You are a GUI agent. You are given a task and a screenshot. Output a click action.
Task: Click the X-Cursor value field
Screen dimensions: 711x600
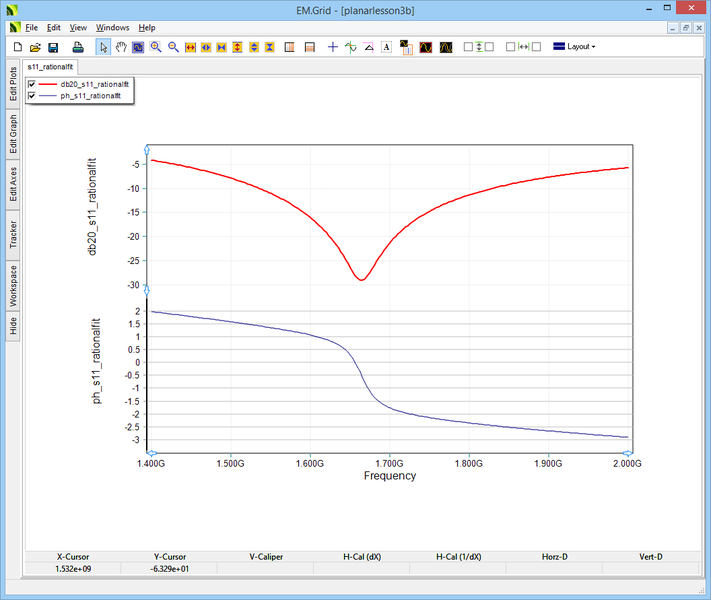(72, 568)
